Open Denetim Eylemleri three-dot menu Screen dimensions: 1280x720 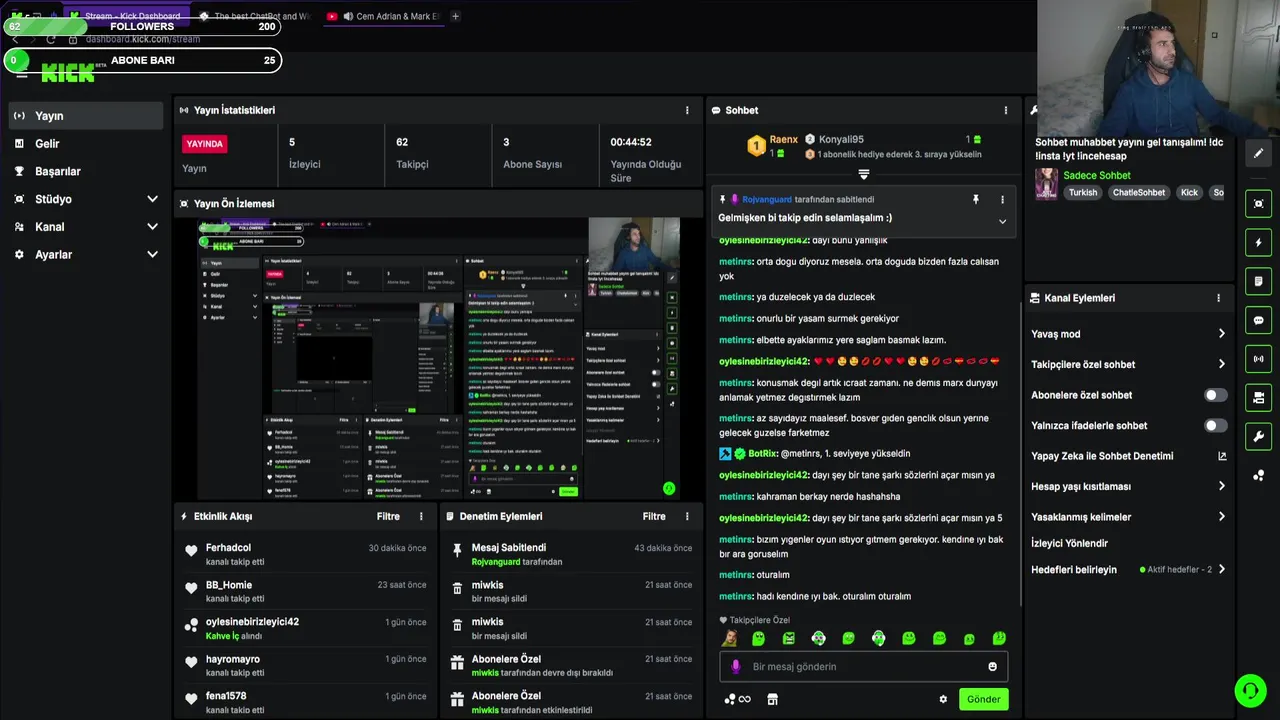coord(687,516)
